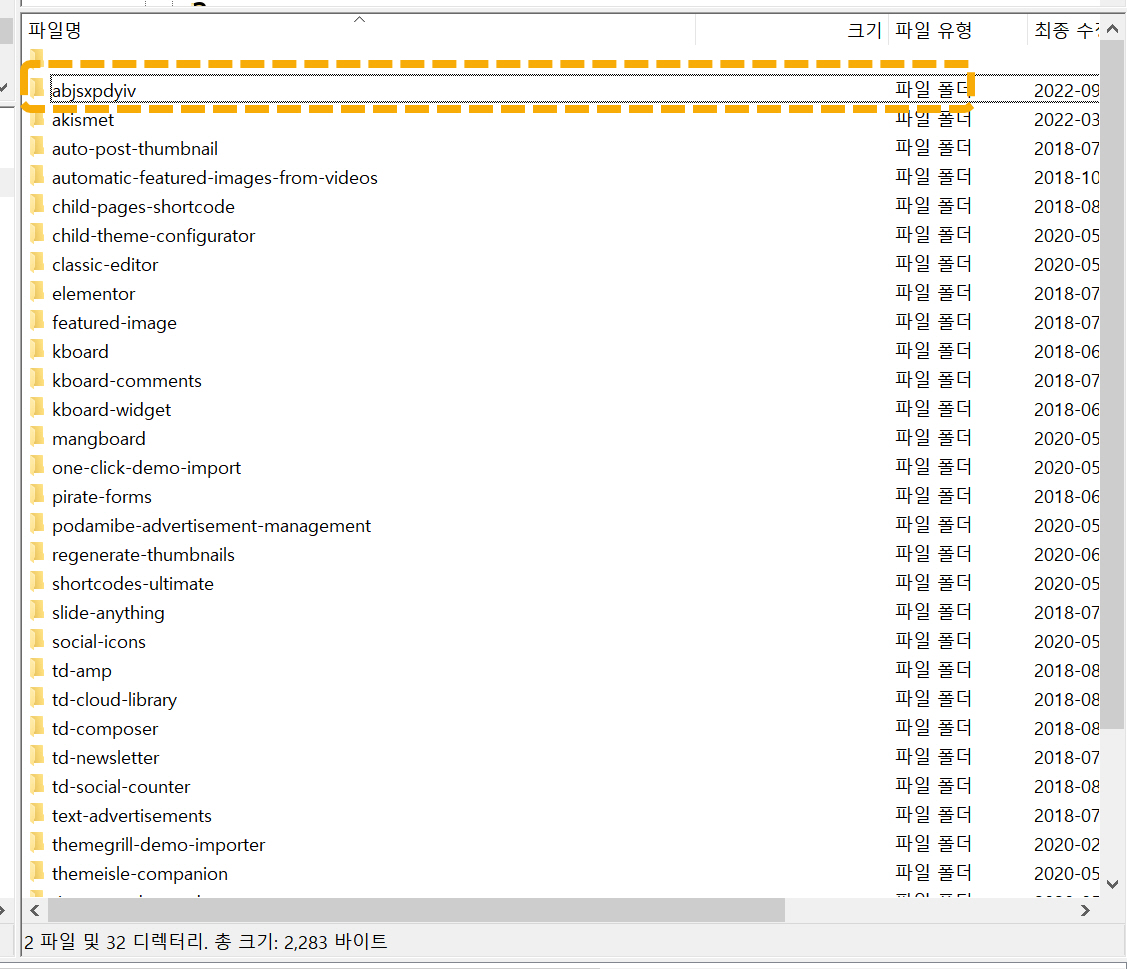Select the kboard folder name
Viewport: 1127px width, 969px height.
coord(80,352)
